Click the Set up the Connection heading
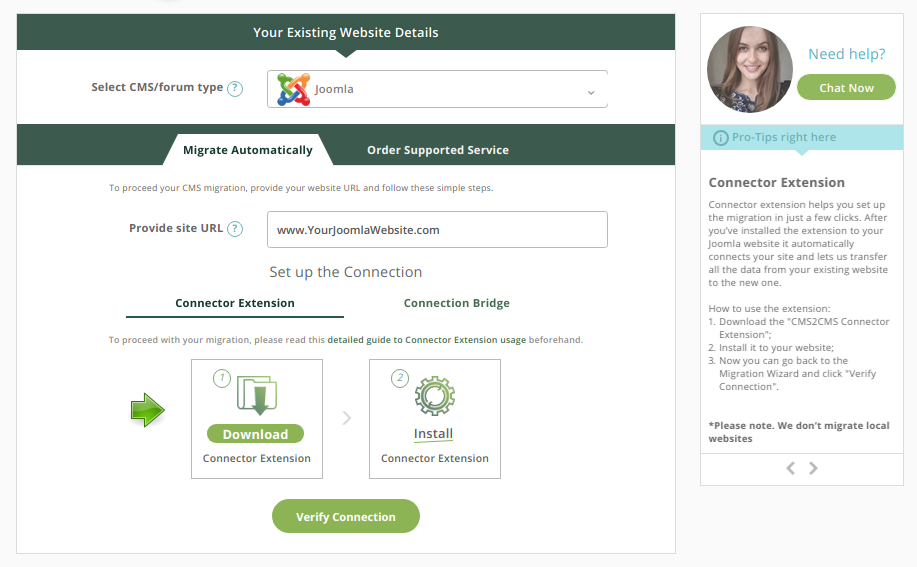The width and height of the screenshot is (917, 567). (x=346, y=272)
